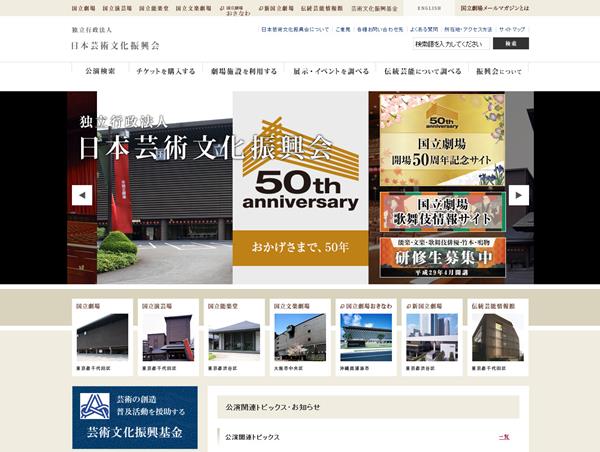
Task: Expand the 劇場施設を利用する navigation menu
Action: tap(246, 72)
